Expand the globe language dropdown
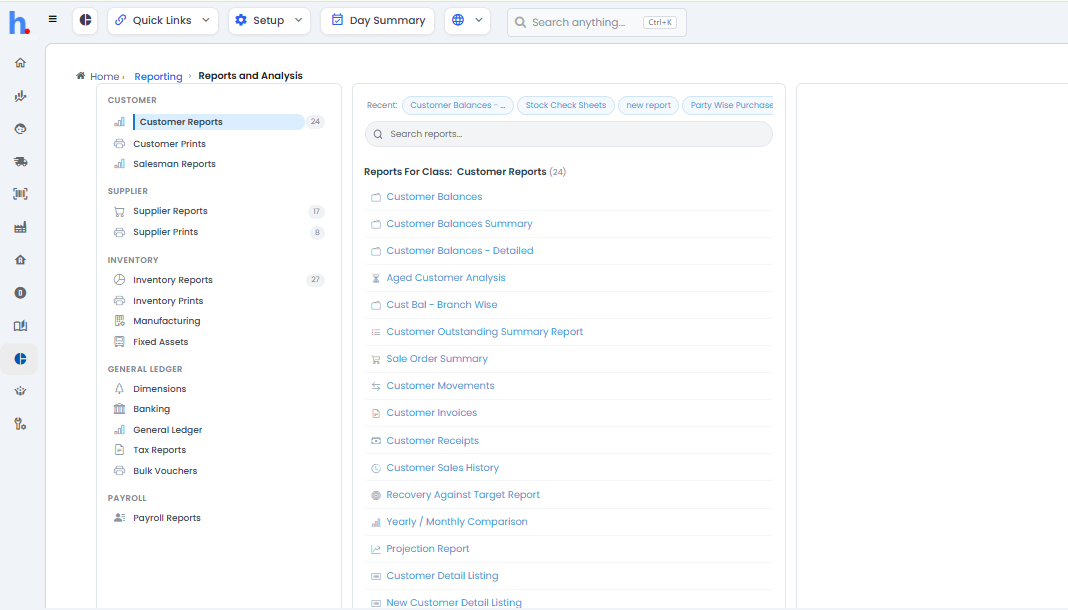 click(x=467, y=20)
